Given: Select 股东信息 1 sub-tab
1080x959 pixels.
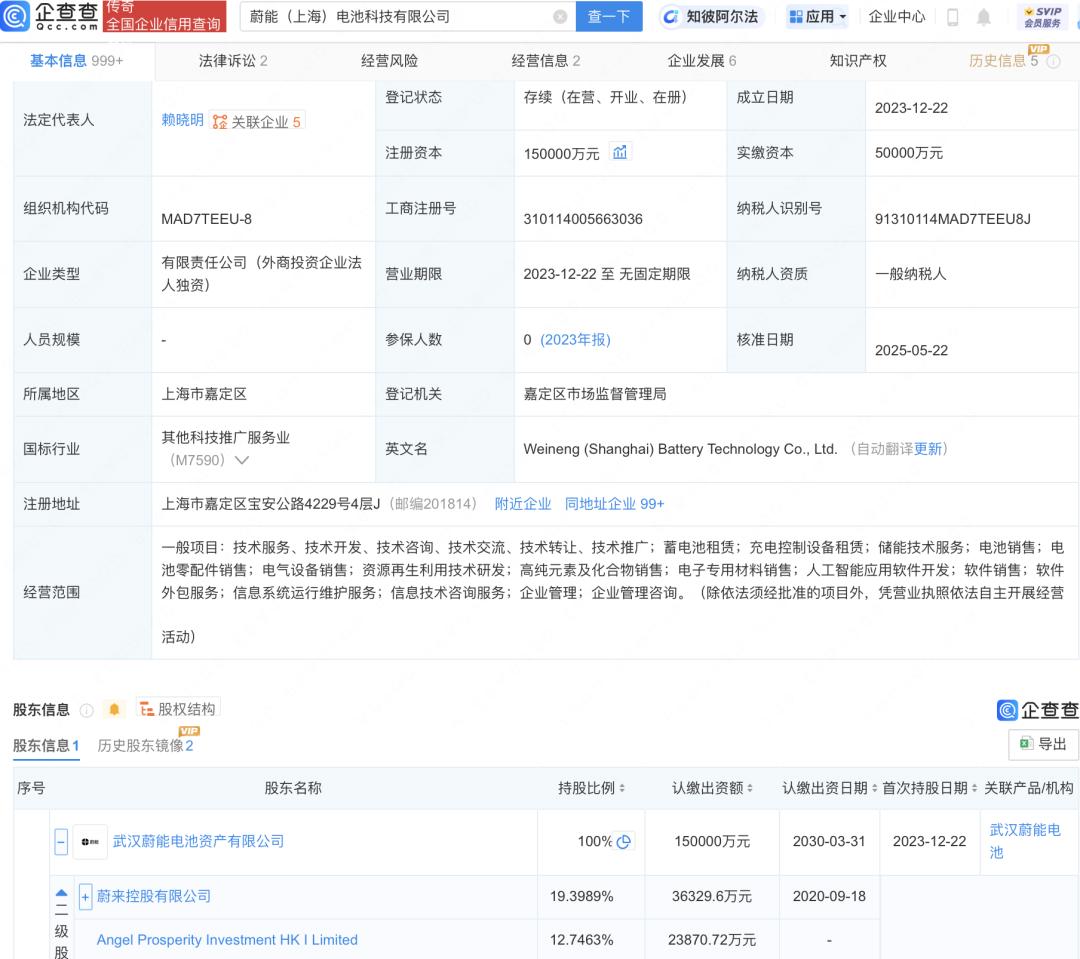Looking at the screenshot, I should (46, 746).
